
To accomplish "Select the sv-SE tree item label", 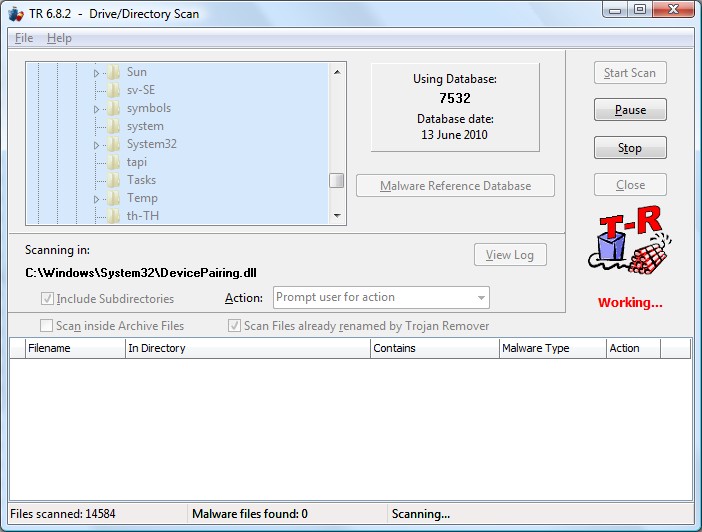I will pyautogui.click(x=141, y=90).
